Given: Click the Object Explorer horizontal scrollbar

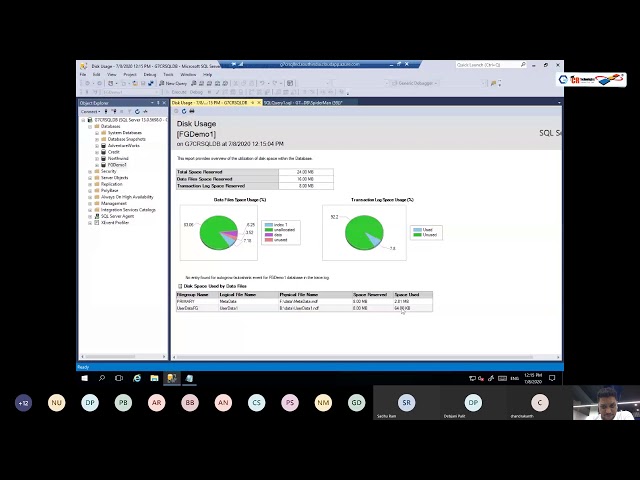Looking at the screenshot, I should pos(122,357).
